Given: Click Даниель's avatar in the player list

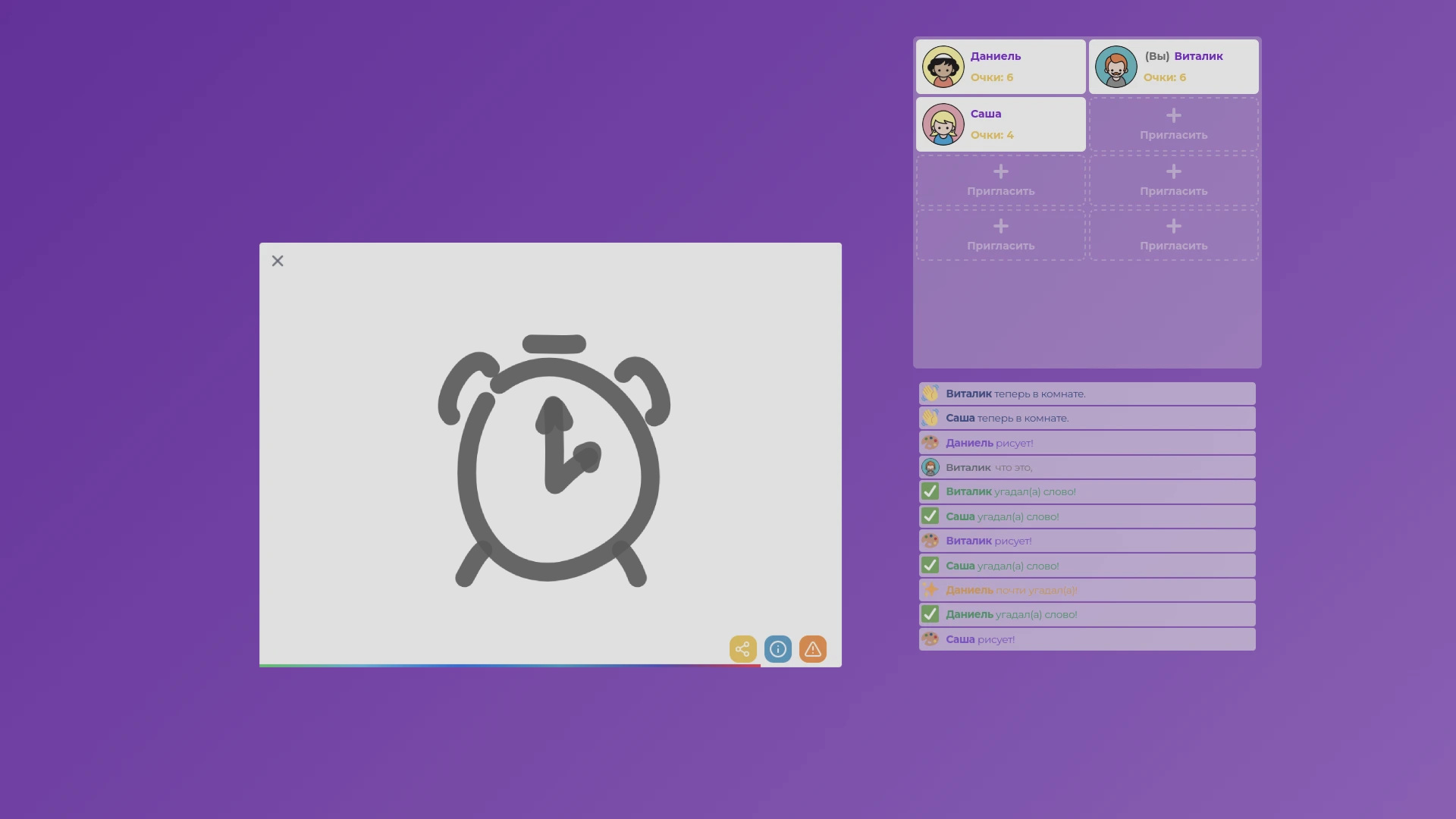Looking at the screenshot, I should [943, 67].
